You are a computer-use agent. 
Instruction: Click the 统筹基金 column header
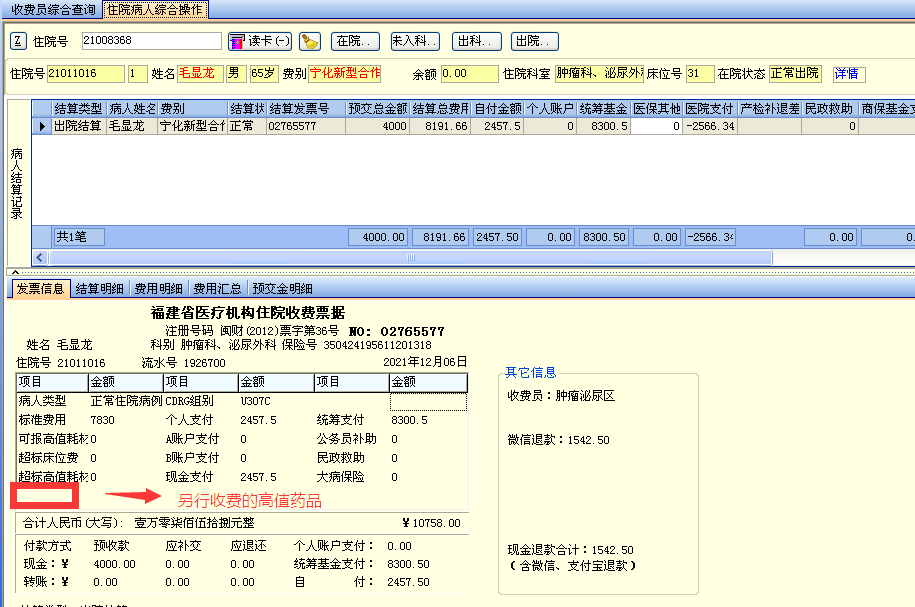click(603, 109)
